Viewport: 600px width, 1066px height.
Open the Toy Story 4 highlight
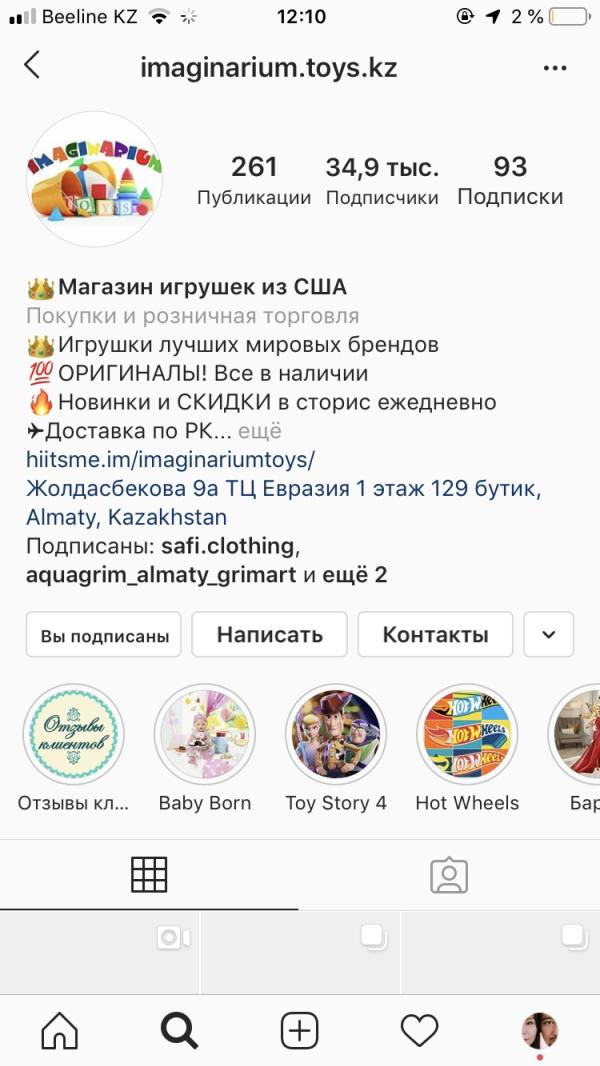[336, 734]
